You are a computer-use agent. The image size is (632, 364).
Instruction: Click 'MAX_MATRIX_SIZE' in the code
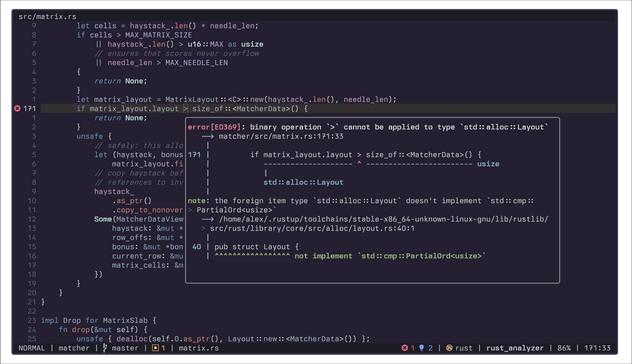coord(158,35)
